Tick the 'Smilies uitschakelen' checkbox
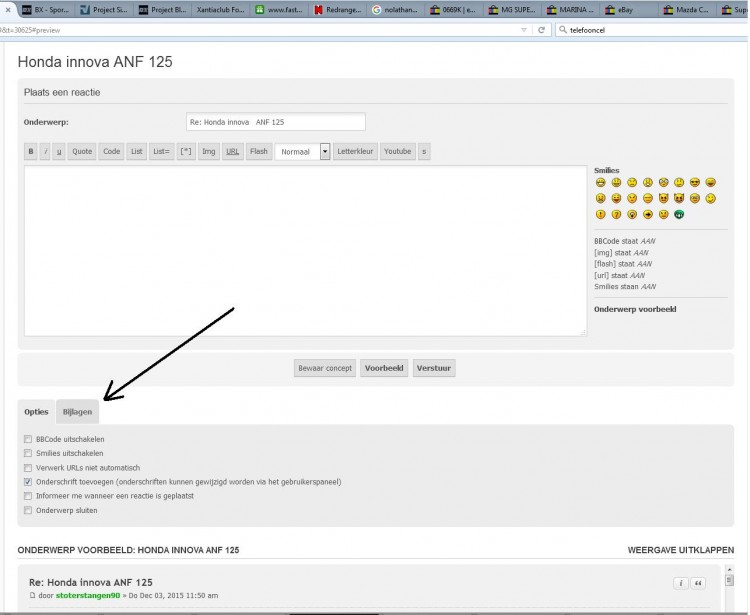 click(x=28, y=453)
